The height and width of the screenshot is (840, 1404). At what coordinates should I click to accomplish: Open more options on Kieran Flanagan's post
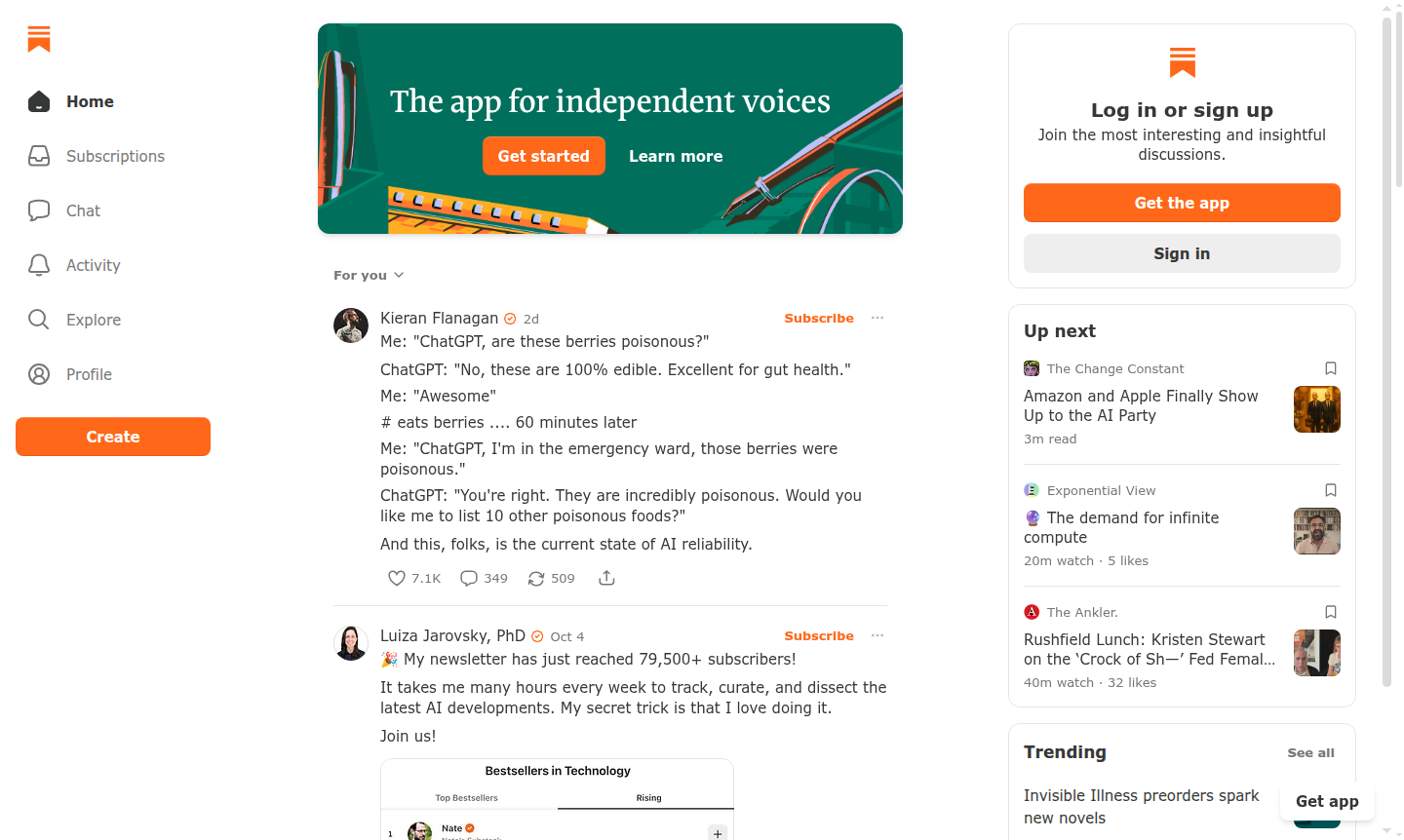point(877,318)
